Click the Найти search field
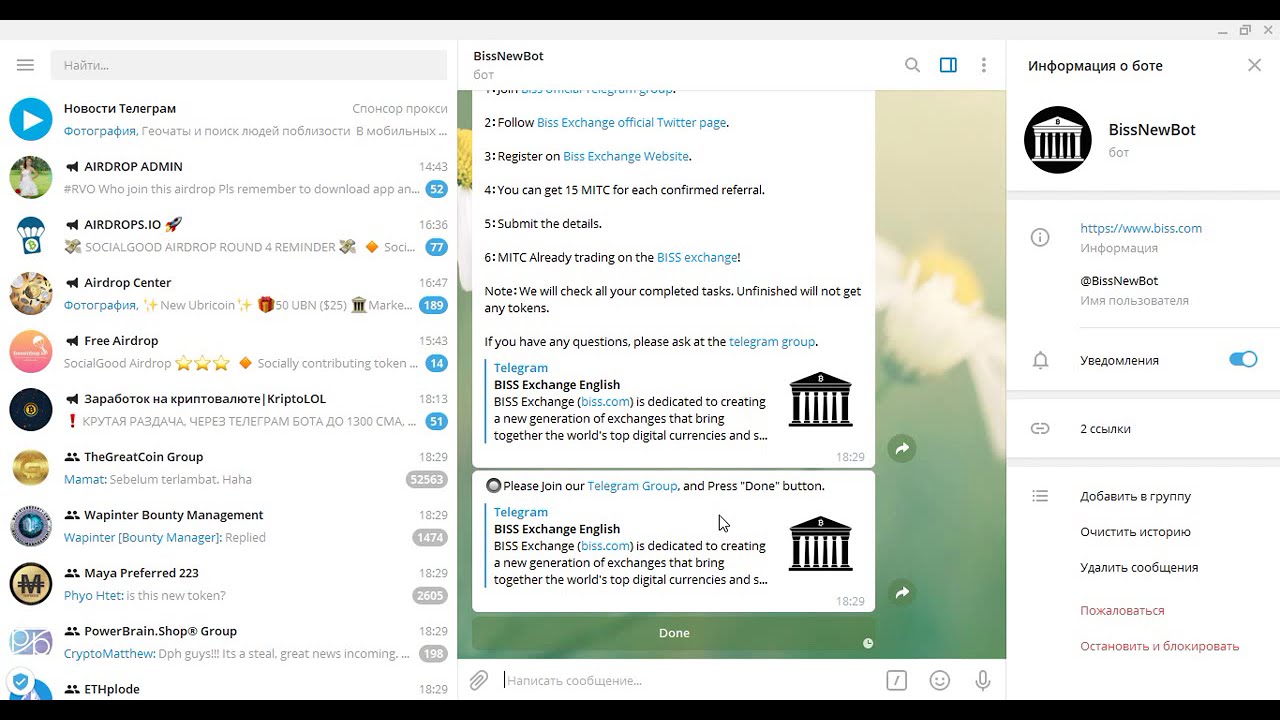This screenshot has height=720, width=1280. tap(249, 65)
